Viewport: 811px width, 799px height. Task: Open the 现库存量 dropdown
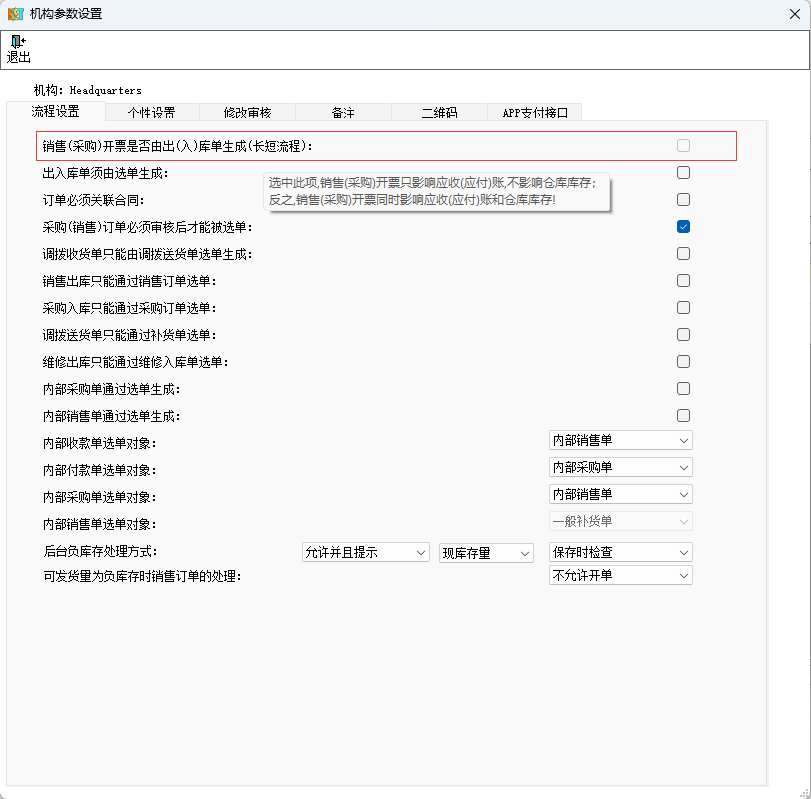(x=486, y=553)
